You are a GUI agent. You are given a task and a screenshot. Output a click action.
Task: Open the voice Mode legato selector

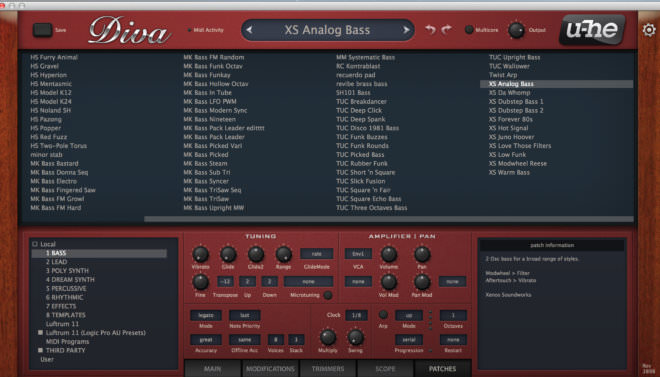(206, 315)
